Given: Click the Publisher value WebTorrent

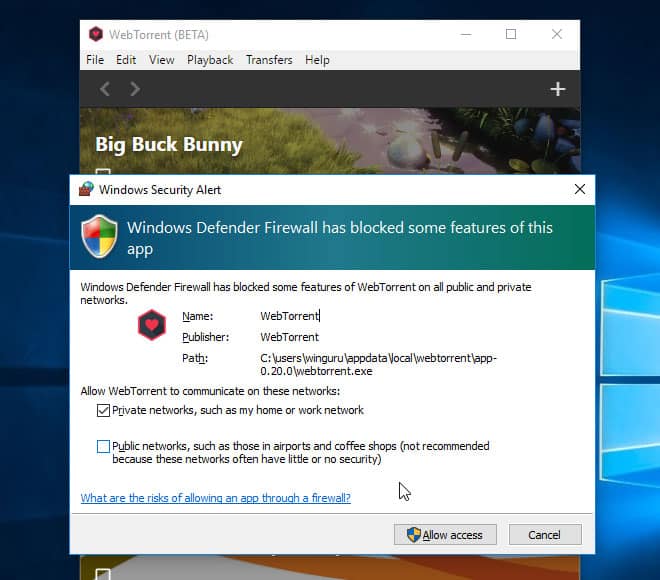Looking at the screenshot, I should pyautogui.click(x=290, y=337).
